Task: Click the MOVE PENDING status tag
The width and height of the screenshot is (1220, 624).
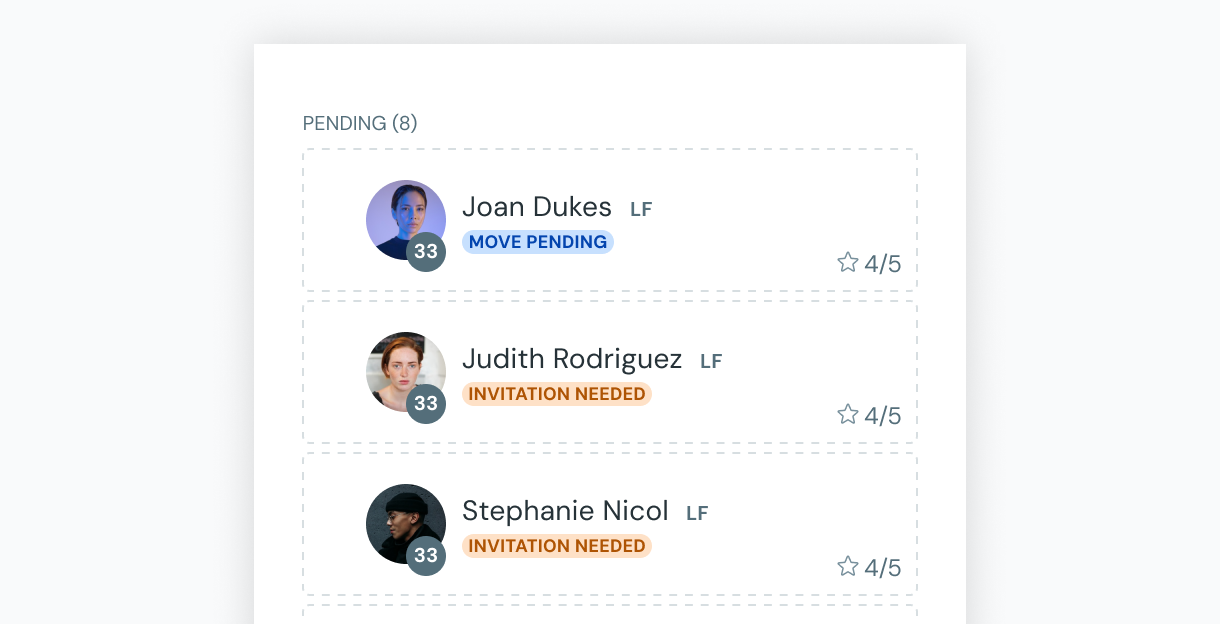Action: click(538, 242)
